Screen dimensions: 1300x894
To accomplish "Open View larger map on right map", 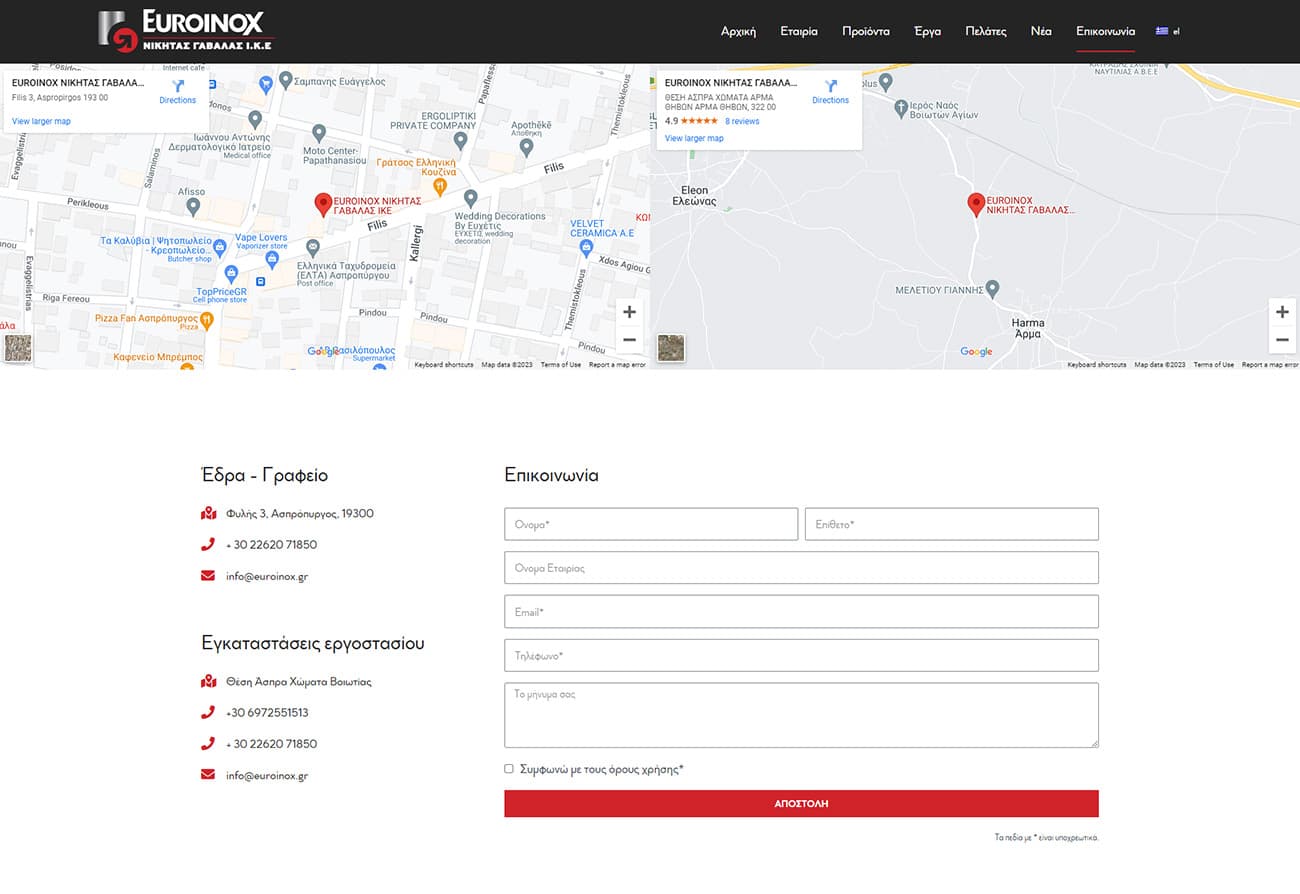I will [694, 138].
